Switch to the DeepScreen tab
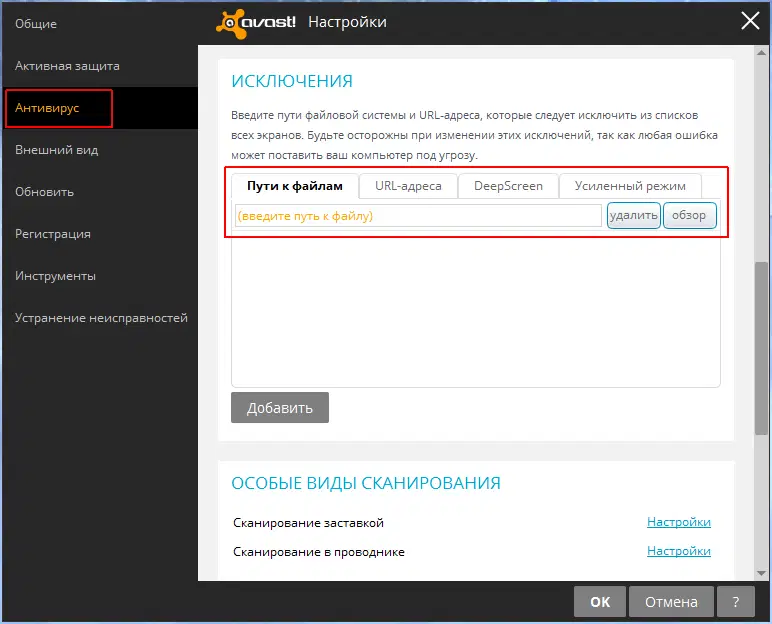The height and width of the screenshot is (624, 772). pyautogui.click(x=508, y=186)
